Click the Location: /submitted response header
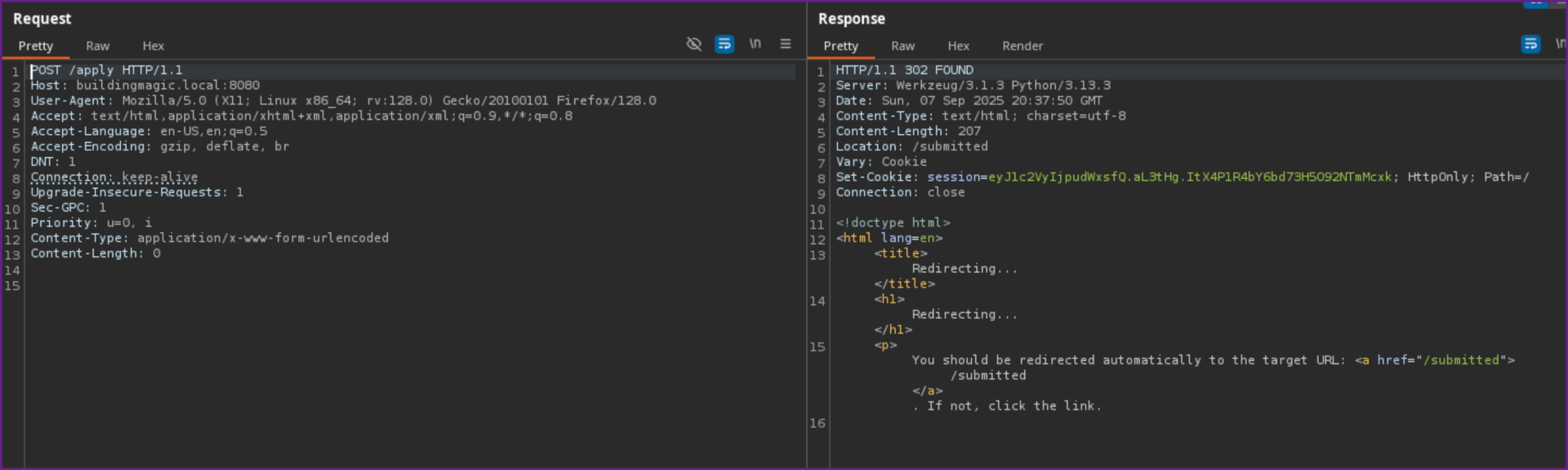Image resolution: width=1568 pixels, height=470 pixels. (x=911, y=146)
